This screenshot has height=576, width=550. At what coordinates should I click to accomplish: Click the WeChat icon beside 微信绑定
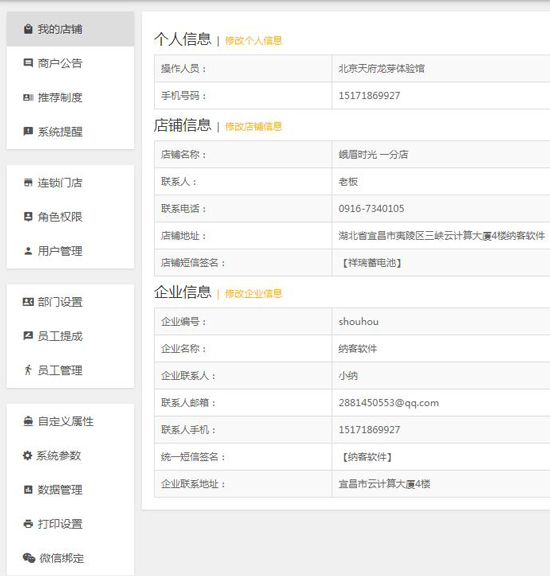(29, 558)
